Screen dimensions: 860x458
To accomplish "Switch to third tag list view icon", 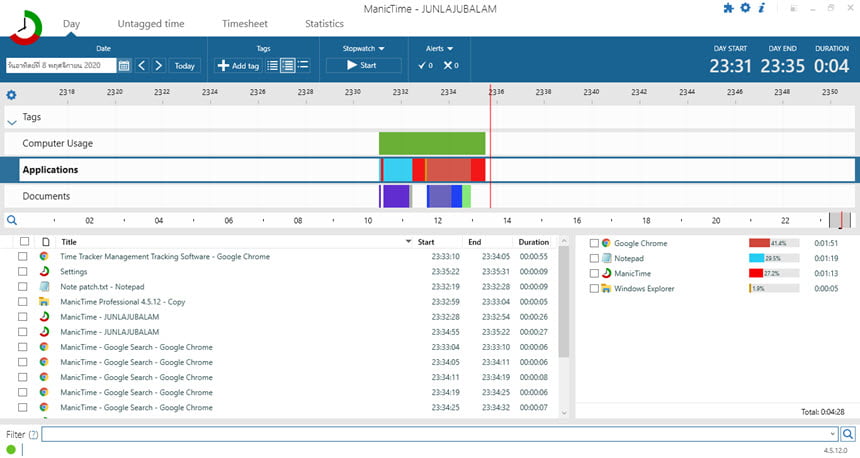I will tap(303, 66).
